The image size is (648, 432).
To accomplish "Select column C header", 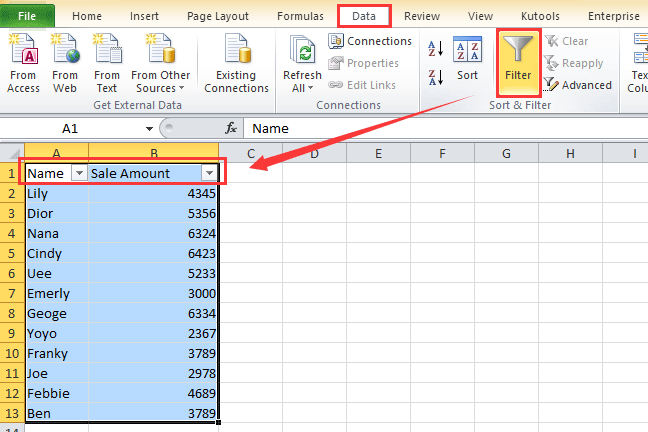I will [250, 153].
